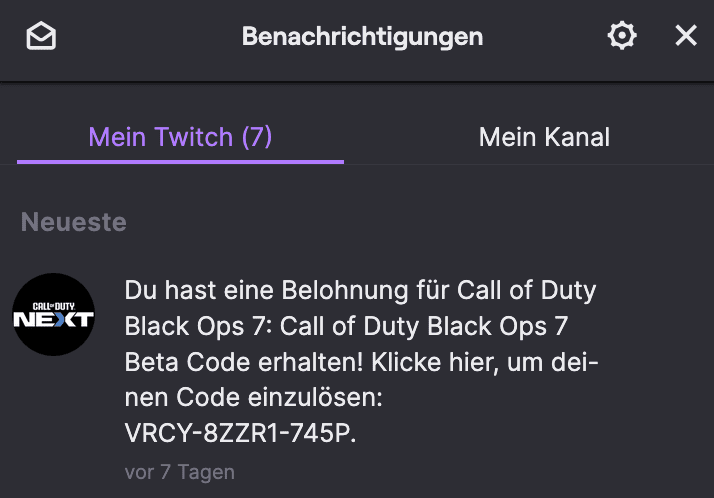This screenshot has height=498, width=714.
Task: Click the code VRCY-8ZZR1-745P
Action: (x=239, y=435)
